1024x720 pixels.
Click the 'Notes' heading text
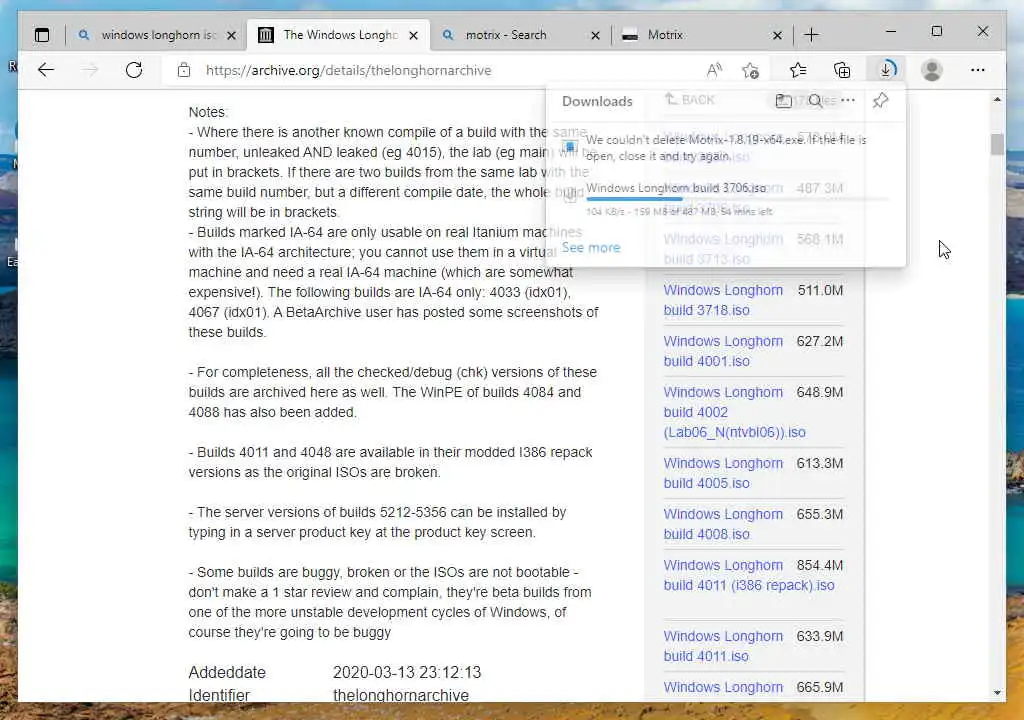tap(207, 112)
